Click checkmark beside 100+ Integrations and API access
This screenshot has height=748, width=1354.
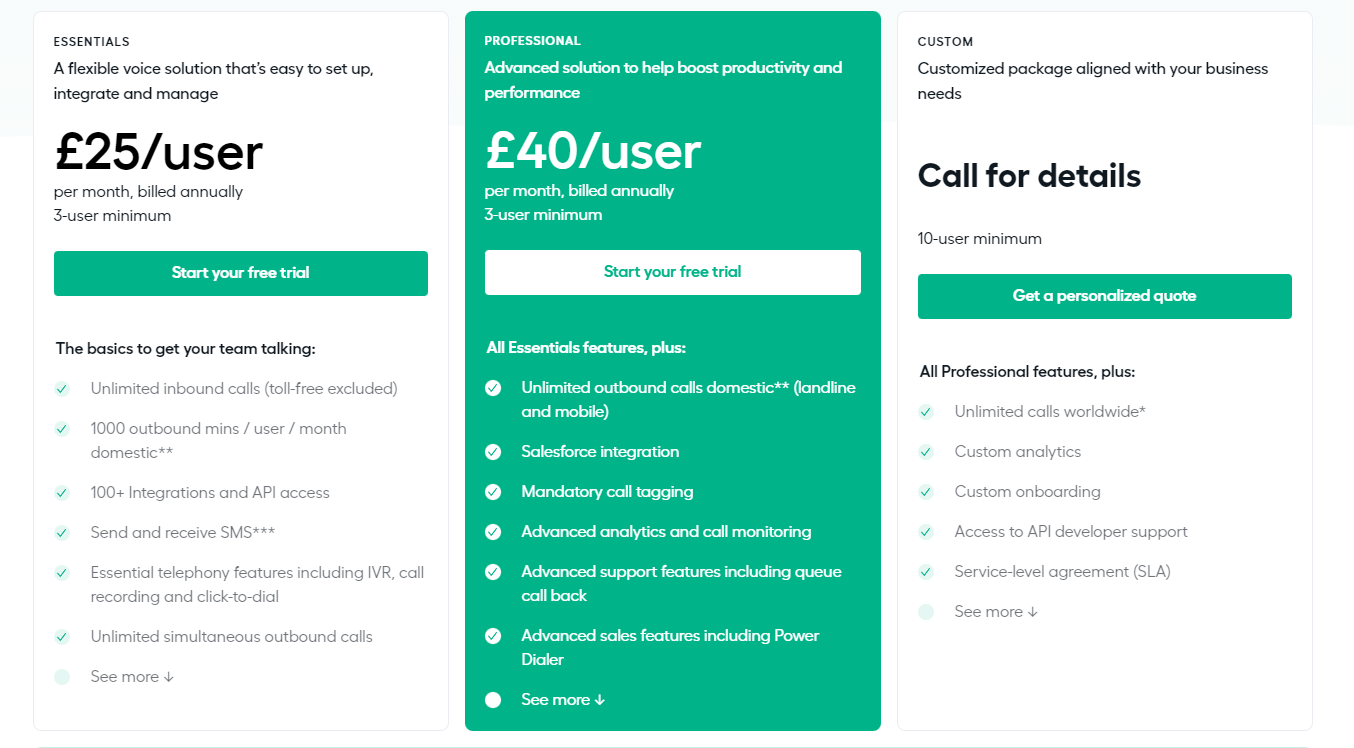[x=62, y=493]
